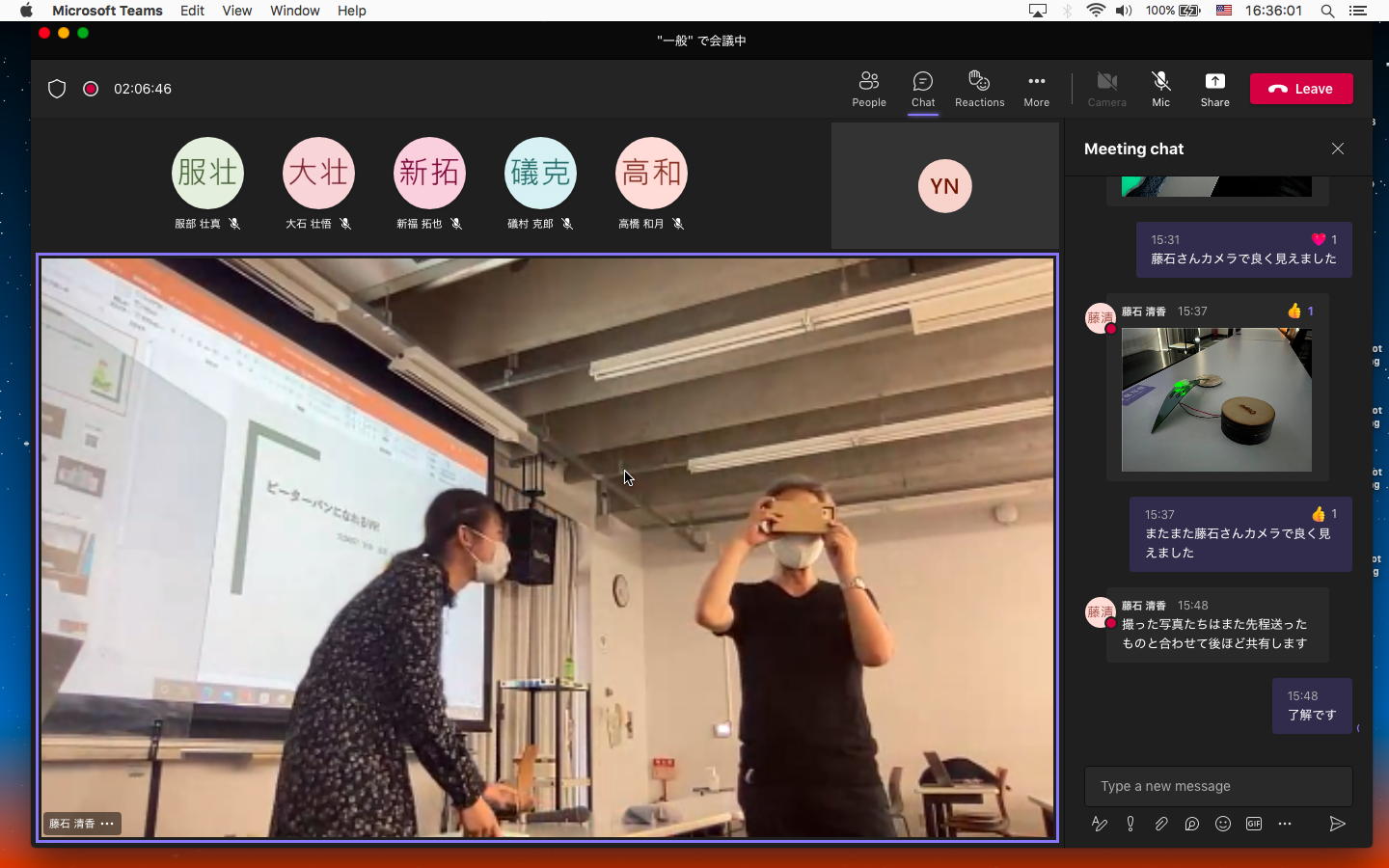Screen dimensions: 1389x868
Task: Open the text Format options icon
Action: [x=1099, y=824]
